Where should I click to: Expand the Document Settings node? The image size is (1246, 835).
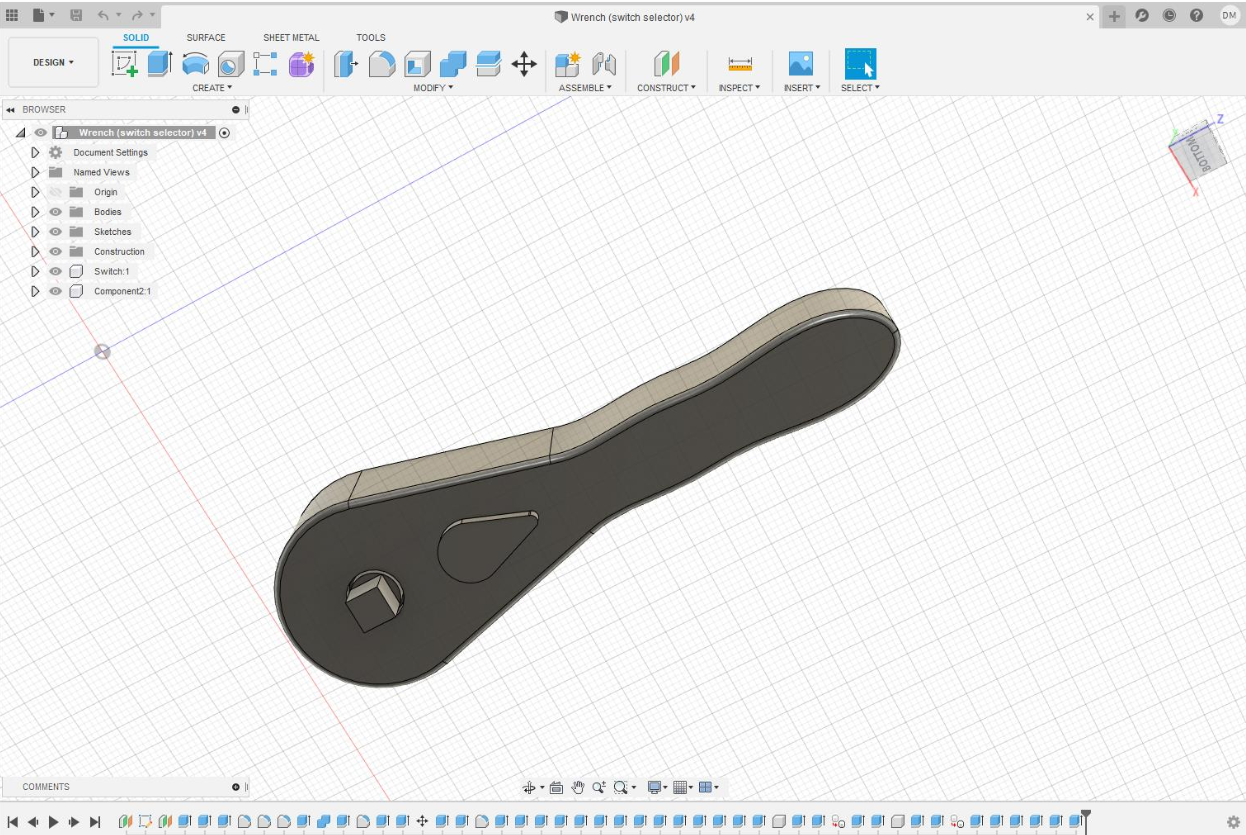35,152
